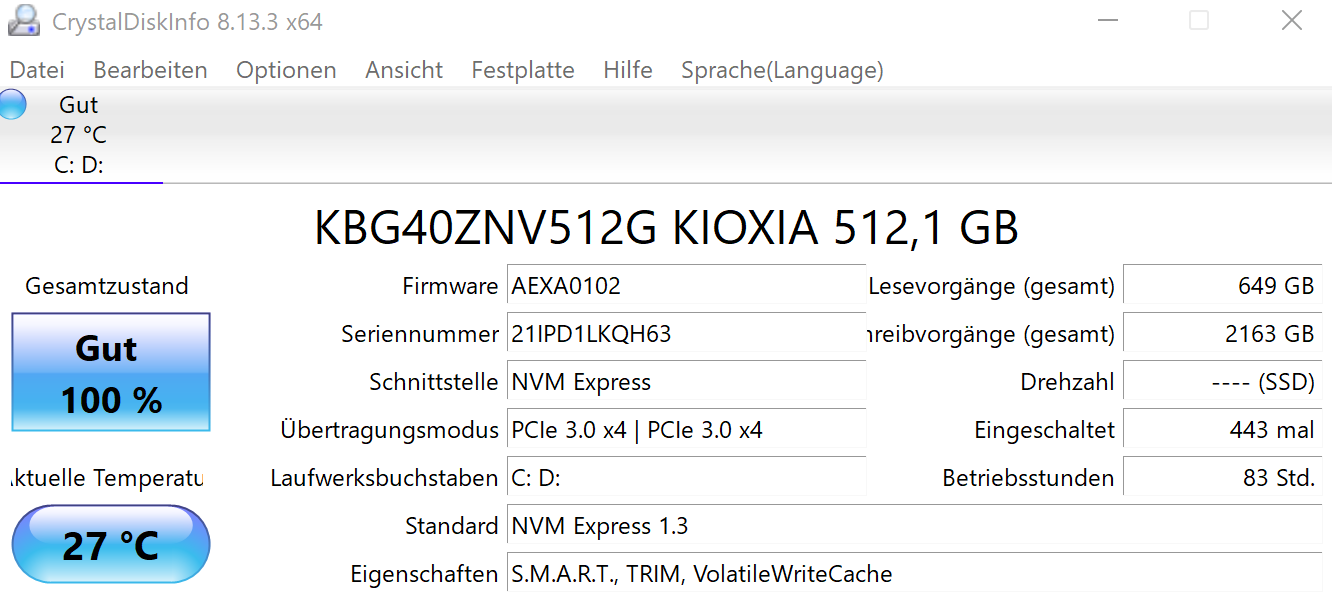The height and width of the screenshot is (600, 1332).
Task: Click the 443 mal power-on count
Action: (1222, 430)
